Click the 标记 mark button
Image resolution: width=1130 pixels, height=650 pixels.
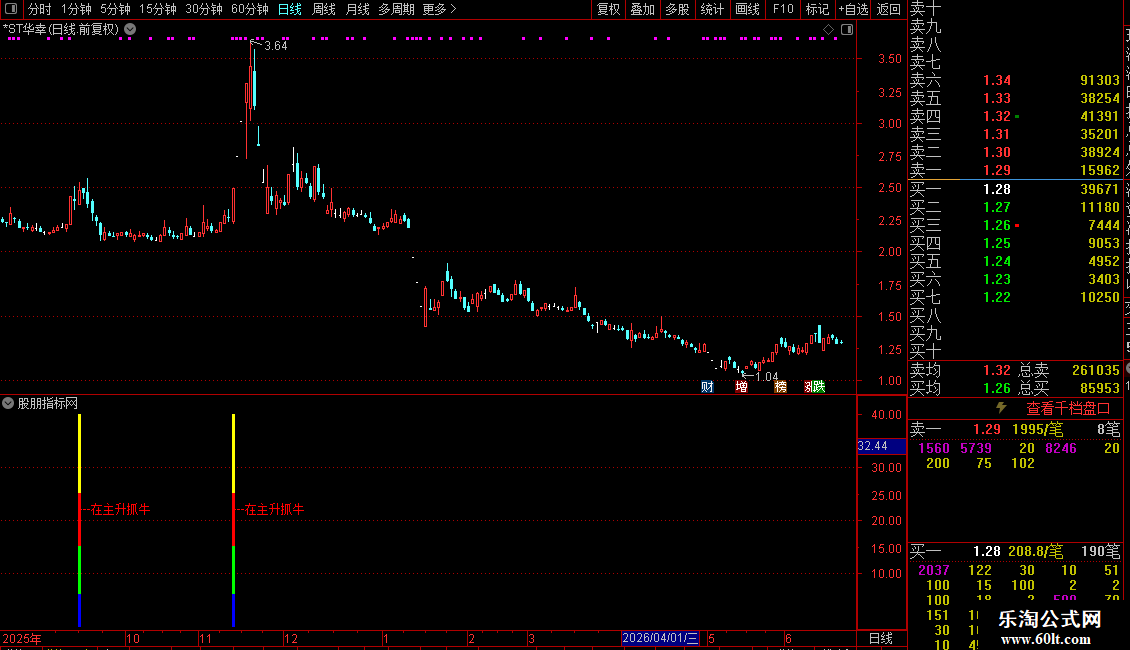coord(817,9)
